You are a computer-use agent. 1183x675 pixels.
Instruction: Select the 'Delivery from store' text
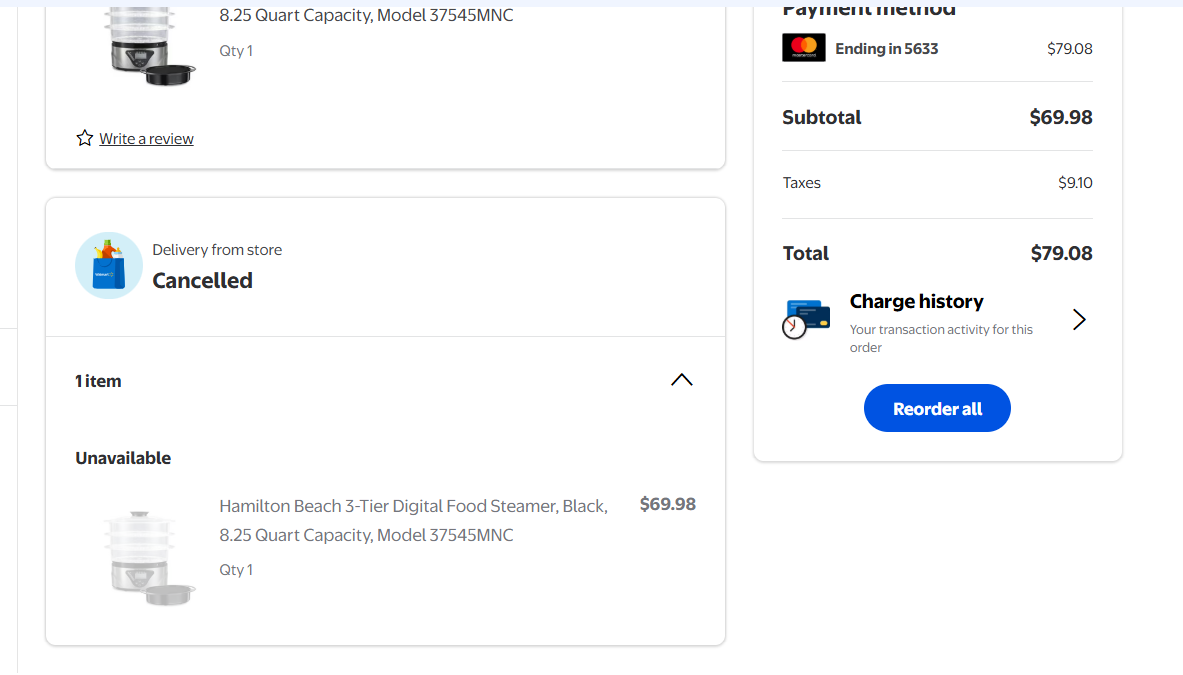[x=217, y=250]
